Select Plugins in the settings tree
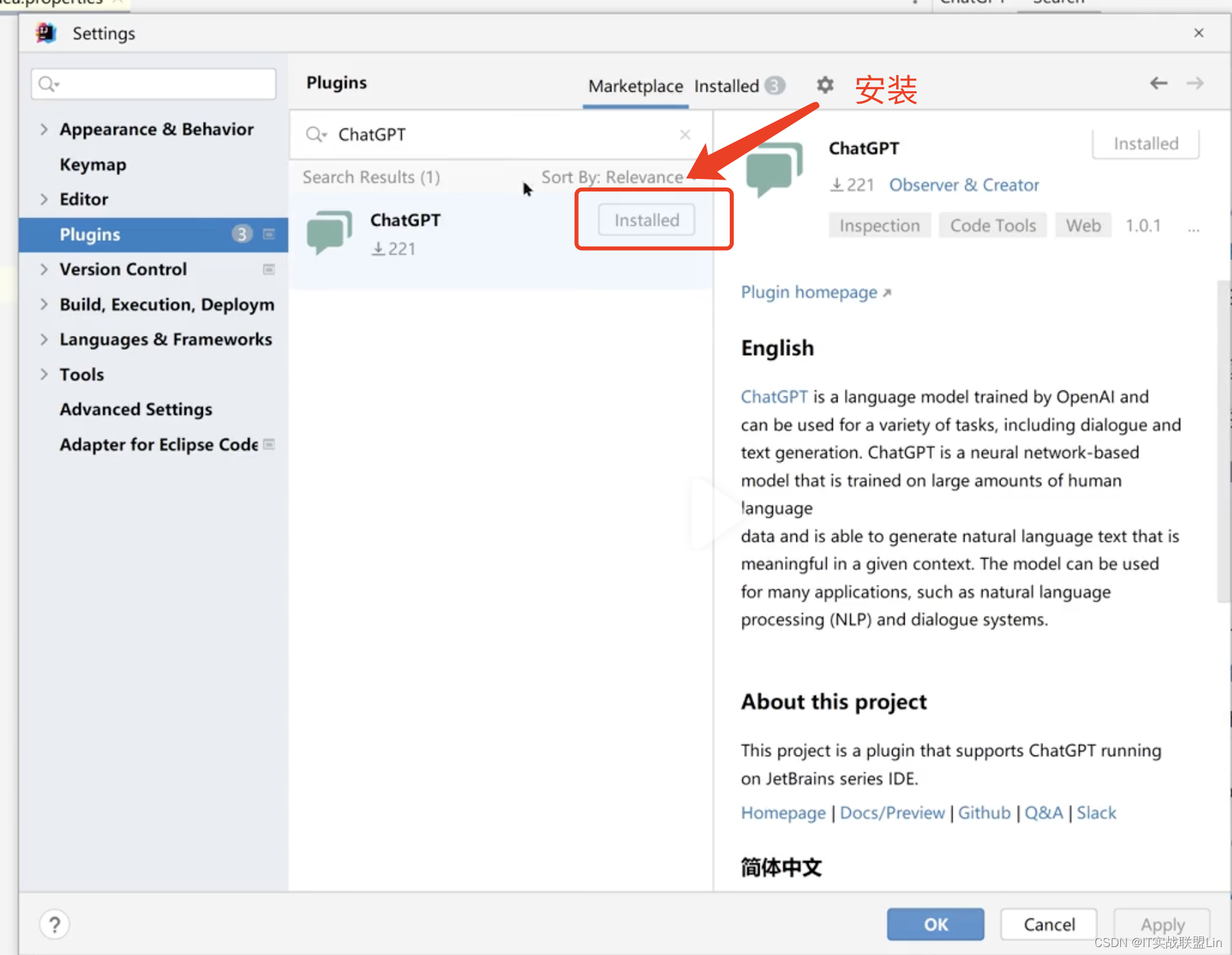The image size is (1232, 955). [x=154, y=234]
